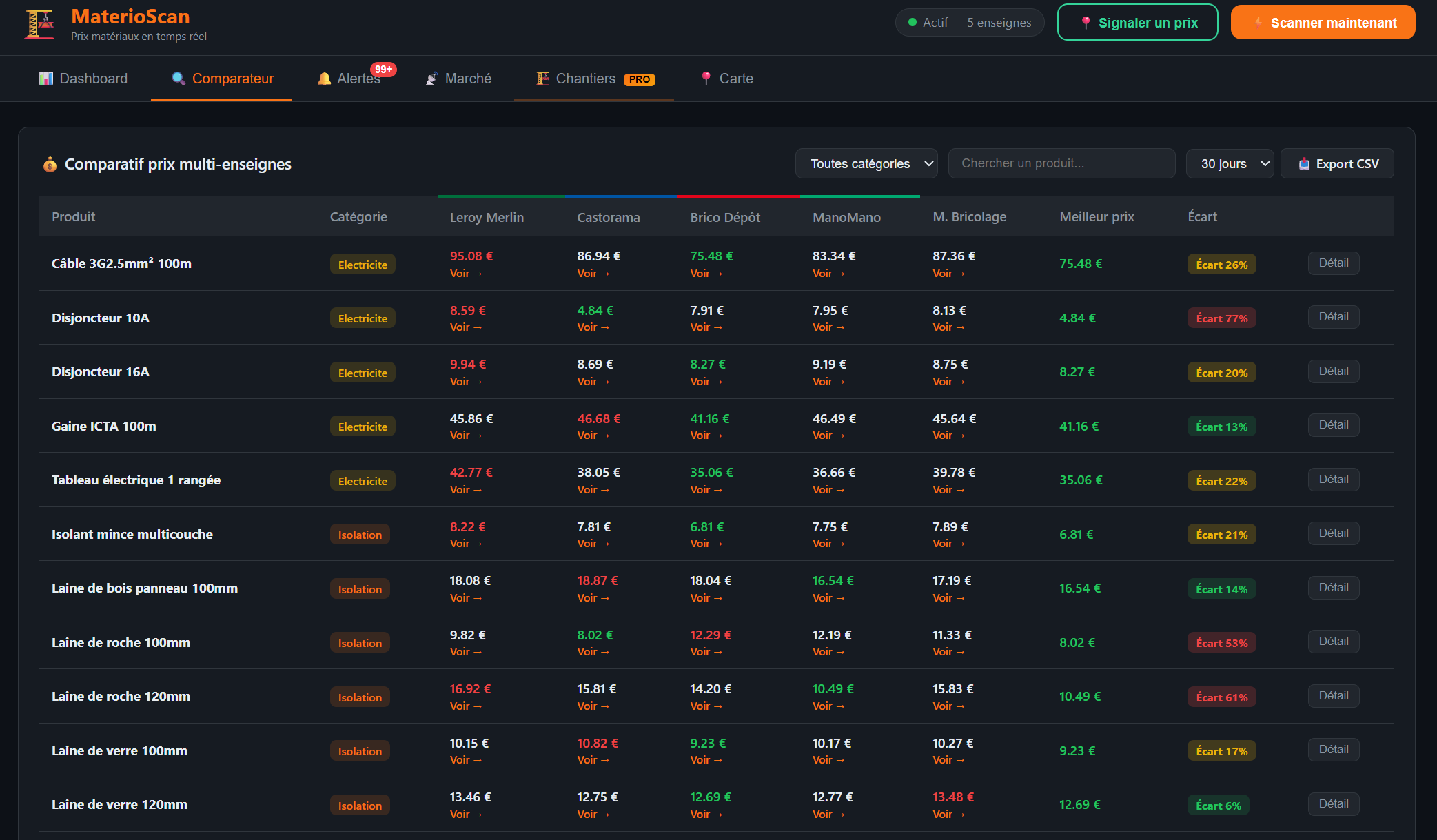Click the Écart 77% badge on Disjoncteur 10A

(x=1221, y=318)
